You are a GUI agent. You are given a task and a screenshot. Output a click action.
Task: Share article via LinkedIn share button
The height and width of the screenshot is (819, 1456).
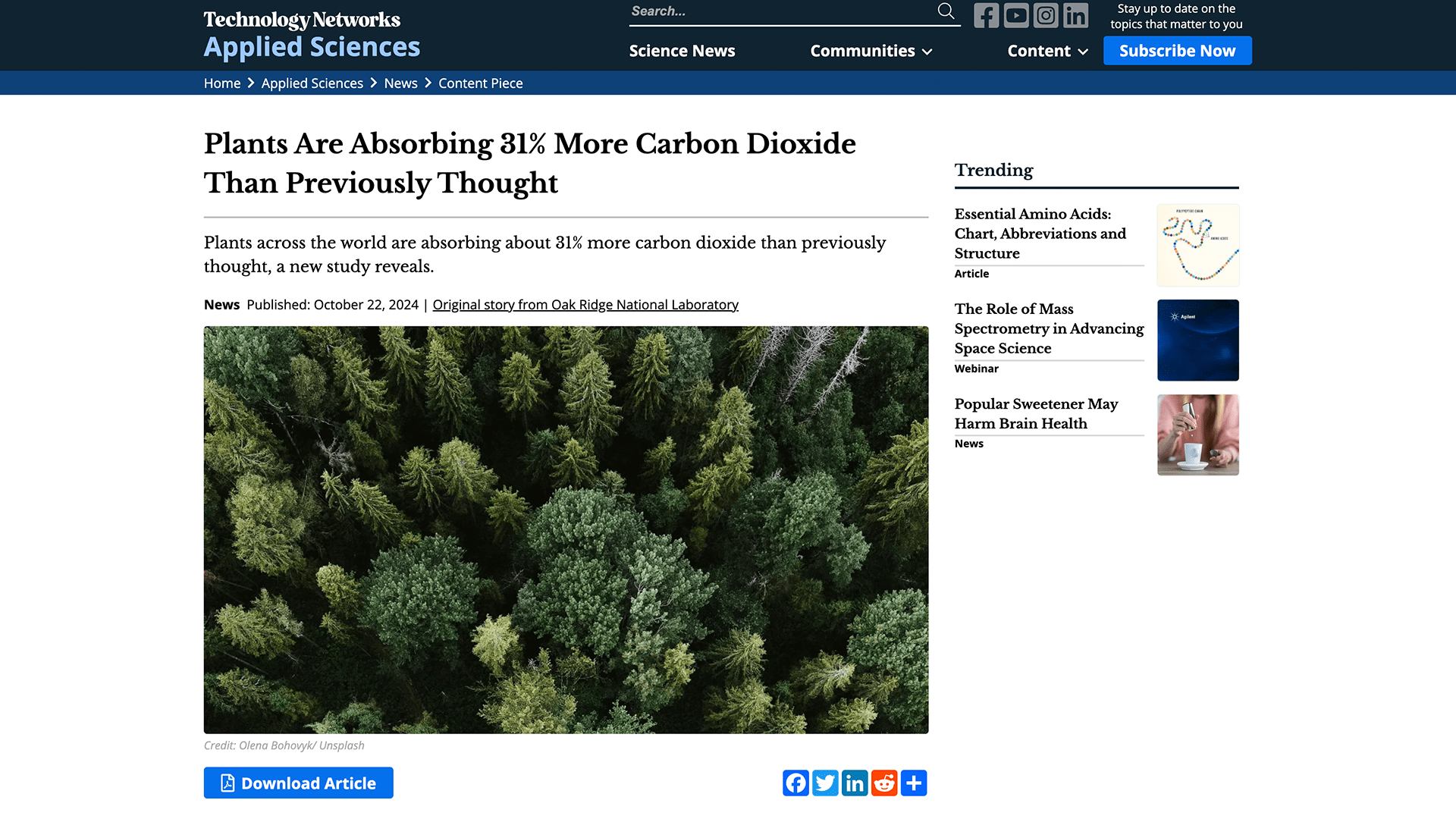point(855,783)
